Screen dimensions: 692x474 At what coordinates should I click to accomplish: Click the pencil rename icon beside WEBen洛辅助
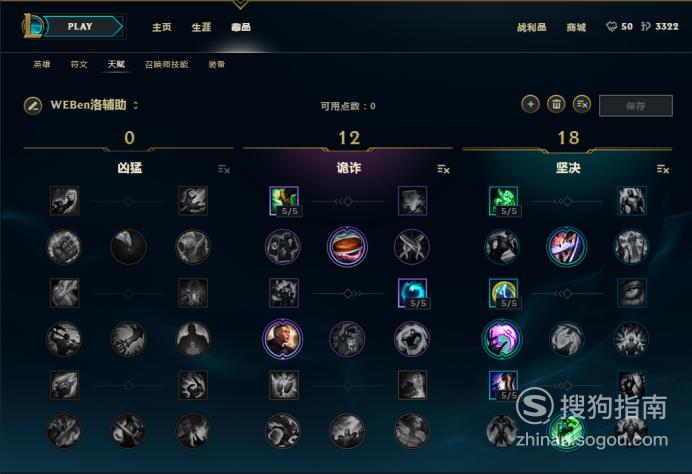tap(33, 106)
